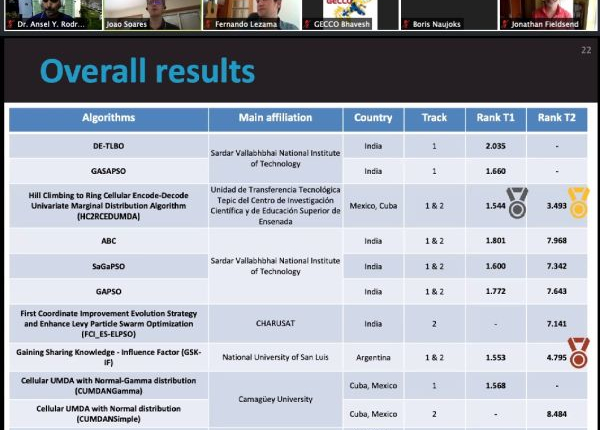The width and height of the screenshot is (600, 430).
Task: Select Fernando Lezama participant video tile
Action: point(250,12)
